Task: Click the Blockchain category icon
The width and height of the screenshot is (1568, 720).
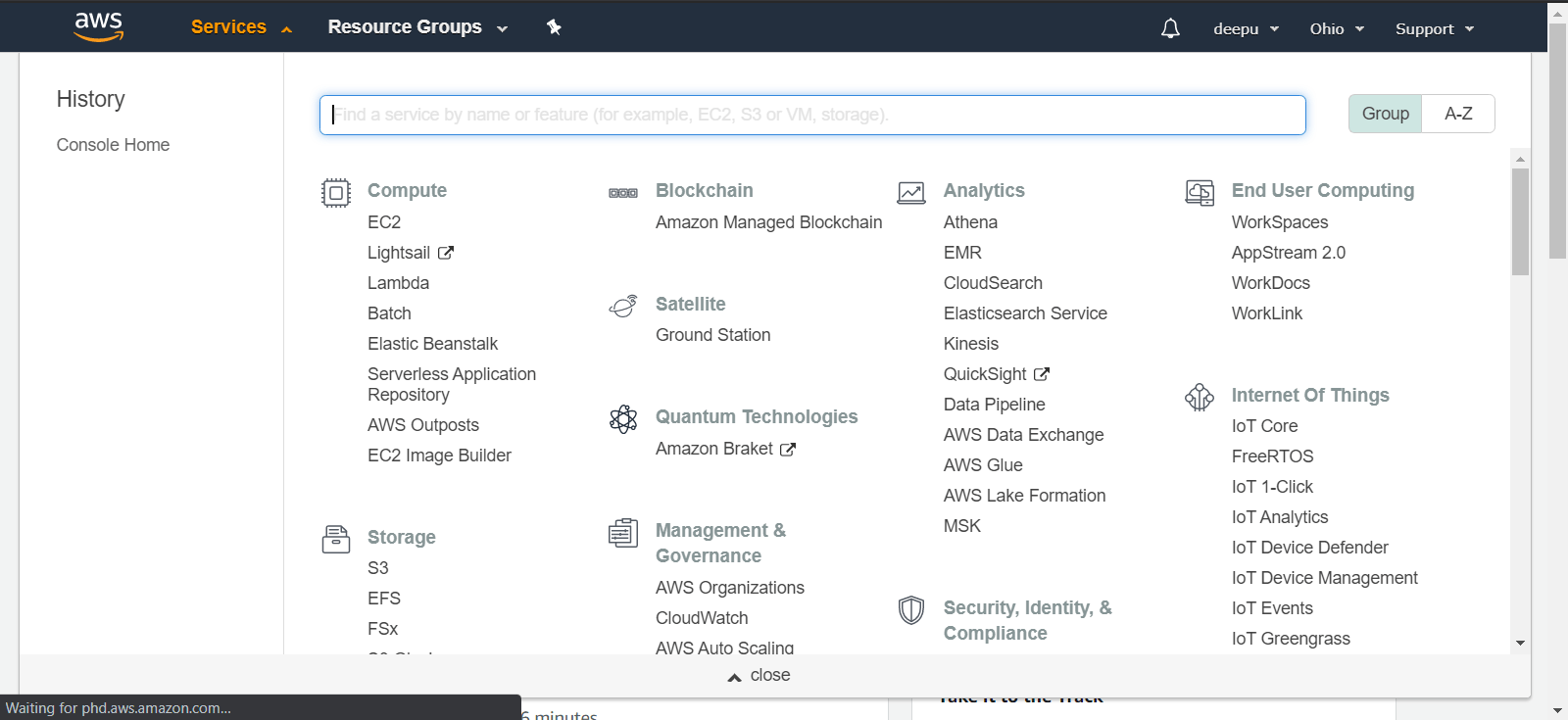Action: coord(623,193)
